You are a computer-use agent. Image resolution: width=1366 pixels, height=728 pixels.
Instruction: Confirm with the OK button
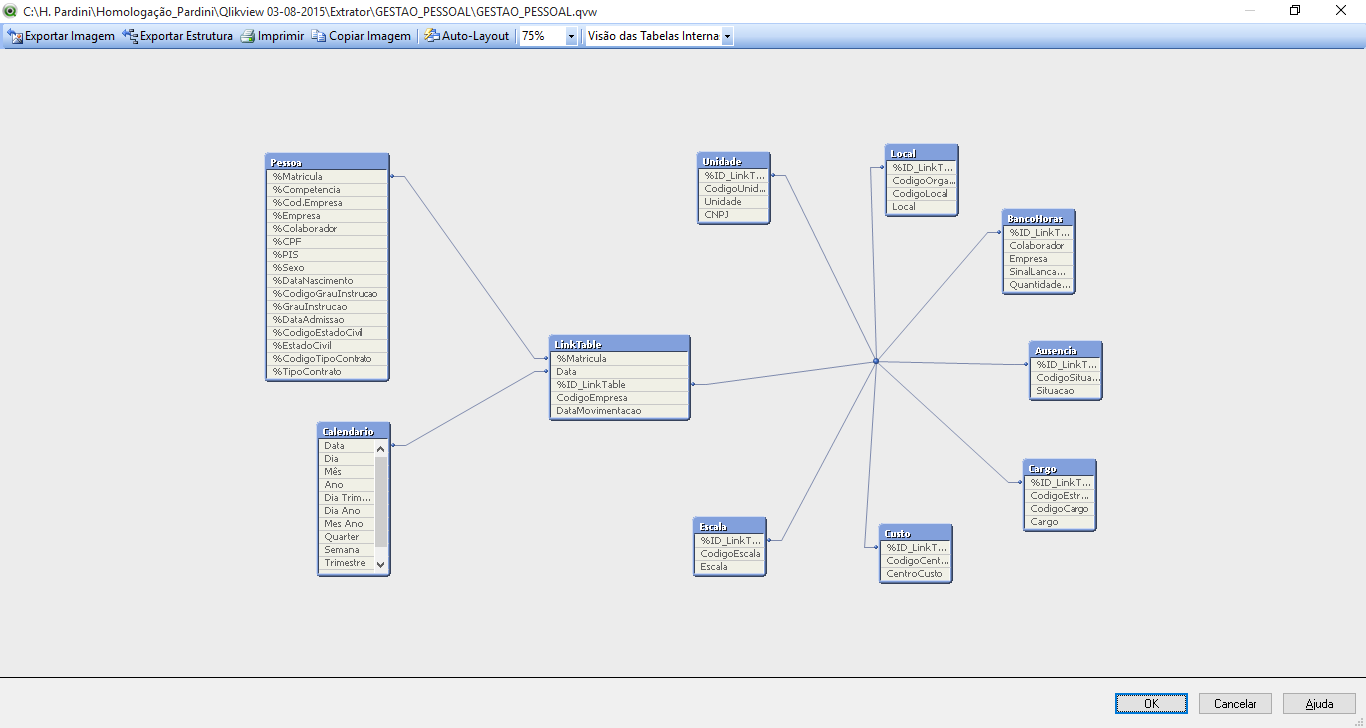1151,704
